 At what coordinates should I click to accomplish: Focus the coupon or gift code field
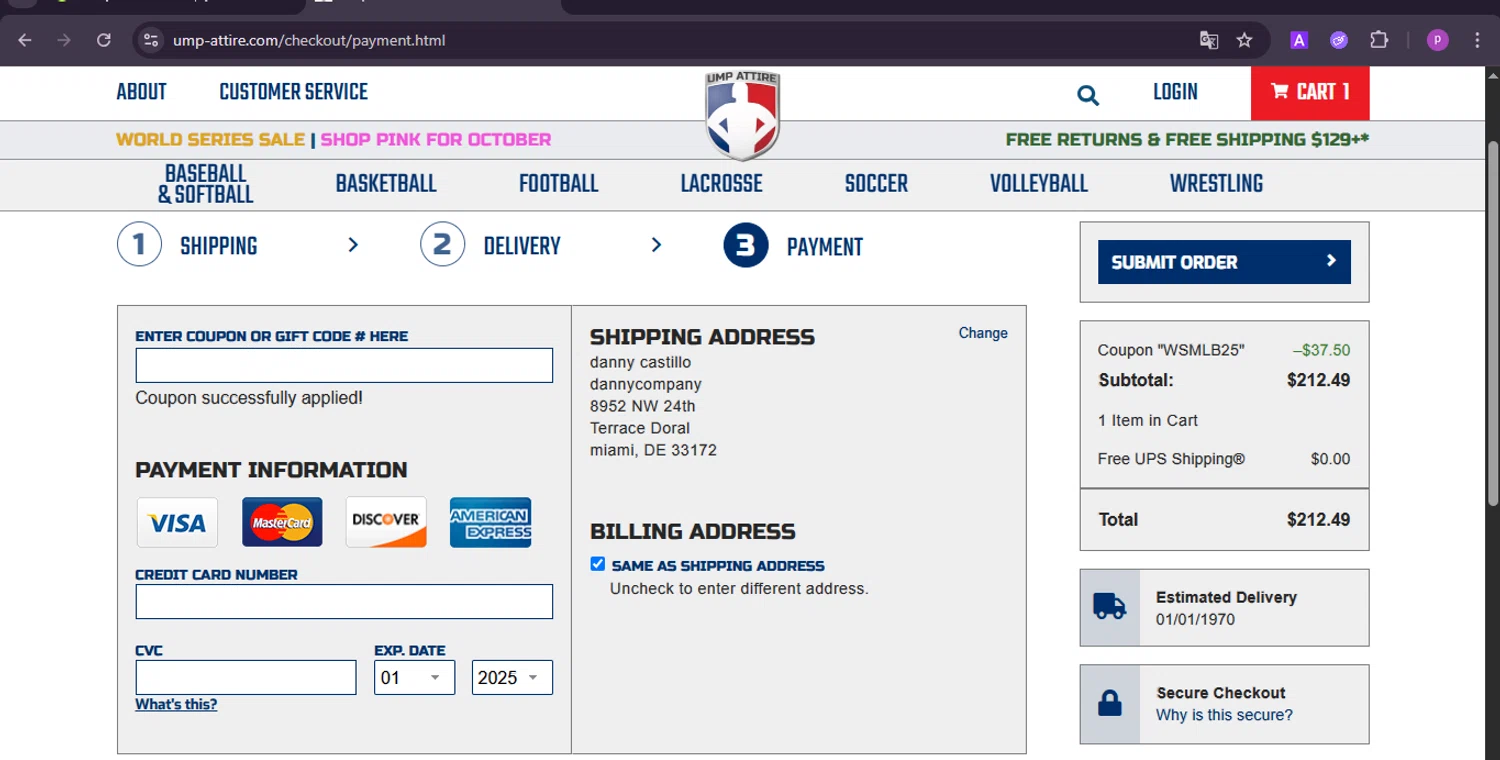tap(344, 365)
